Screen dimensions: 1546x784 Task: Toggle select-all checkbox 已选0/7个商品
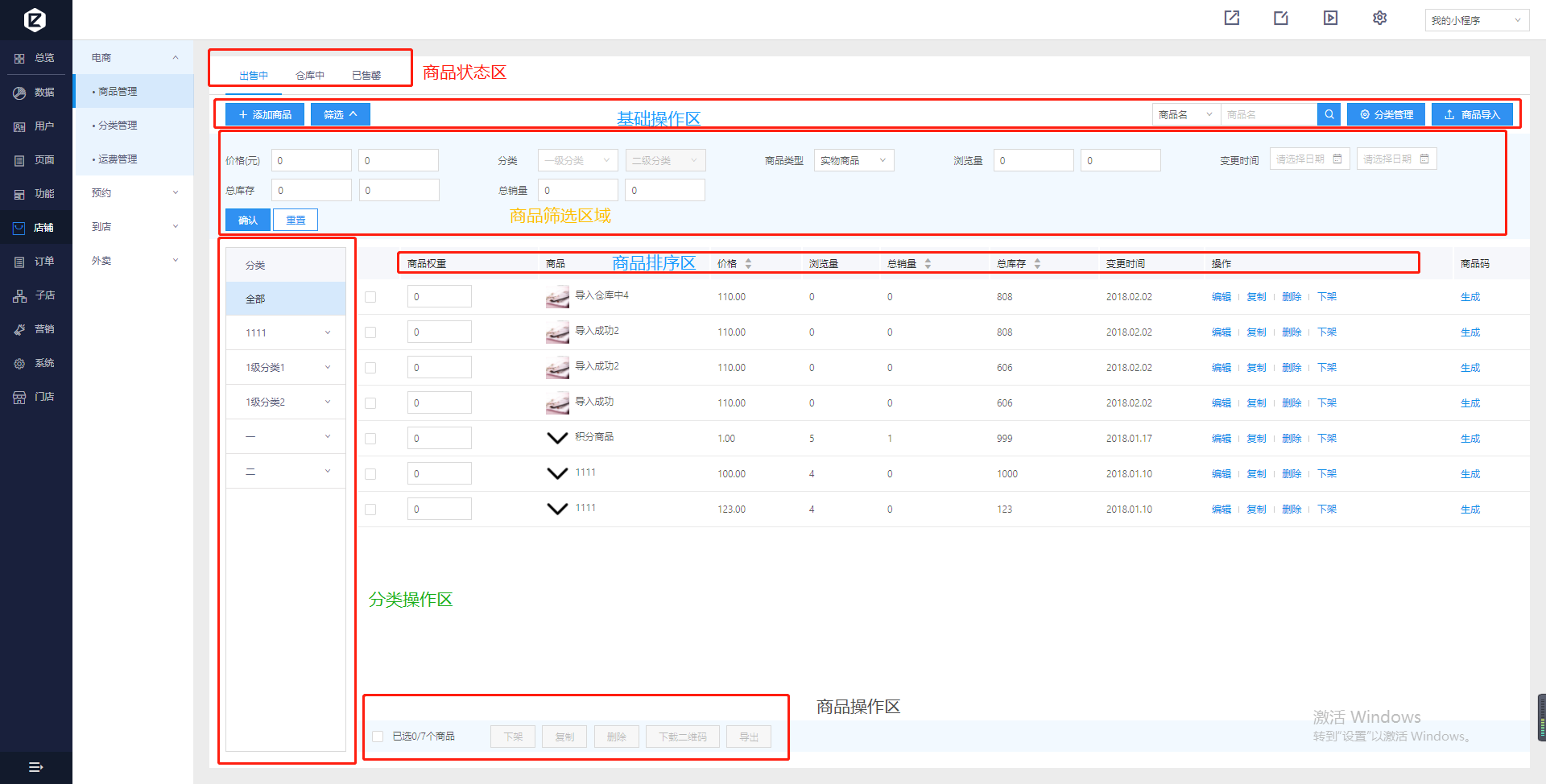point(378,737)
